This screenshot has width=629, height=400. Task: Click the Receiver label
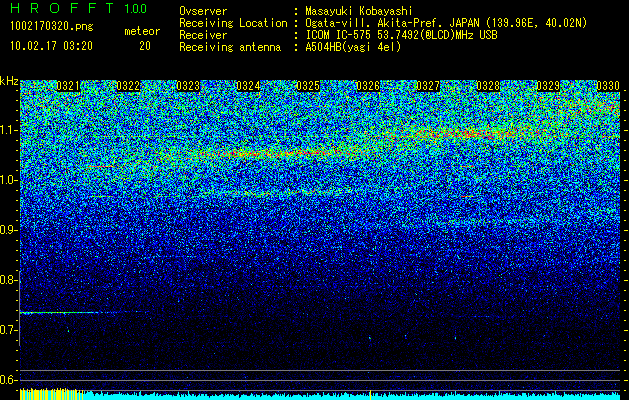[x=203, y=35]
